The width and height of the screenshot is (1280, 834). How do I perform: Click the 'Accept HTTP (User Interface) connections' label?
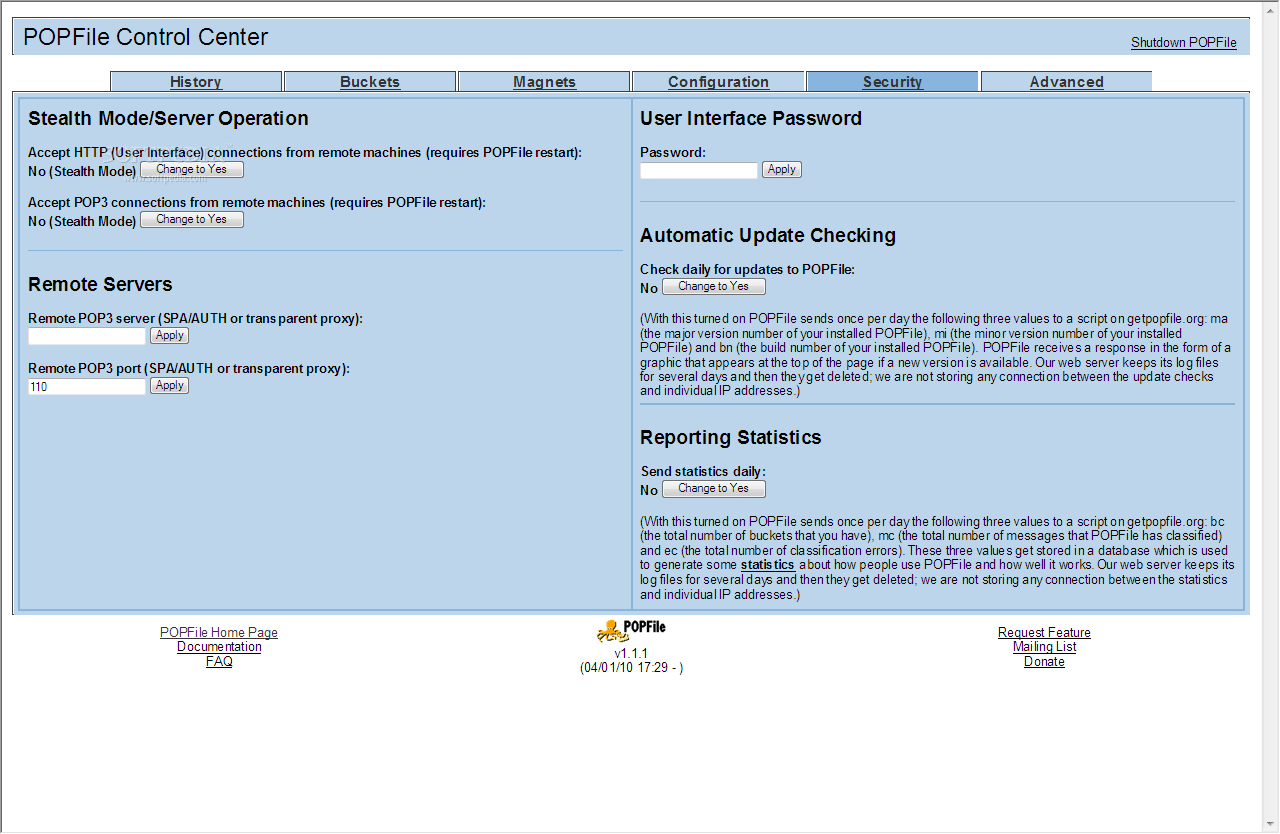pyautogui.click(x=305, y=153)
